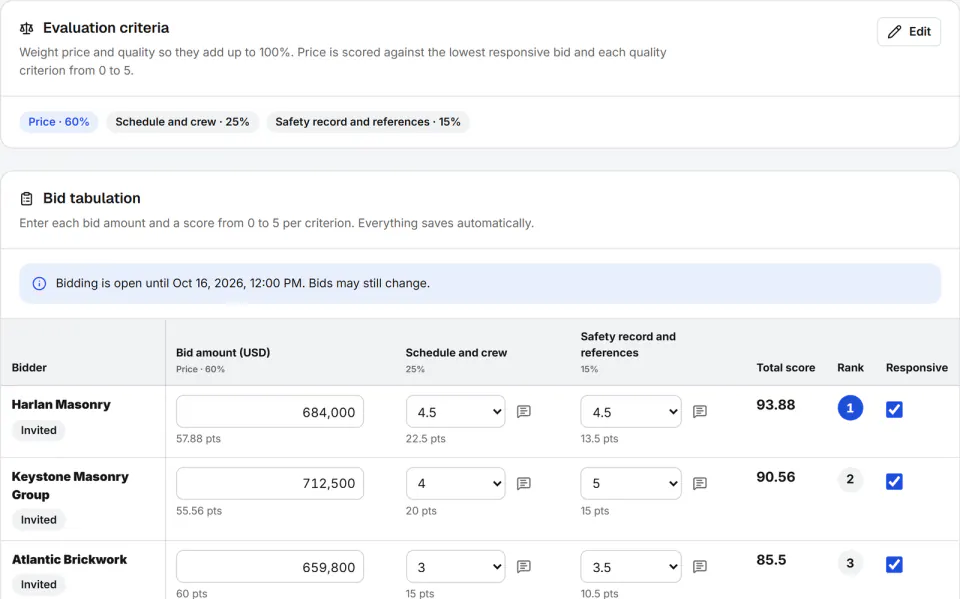
Task: Select the Schedule and crew · 25% chip
Action: point(182,122)
